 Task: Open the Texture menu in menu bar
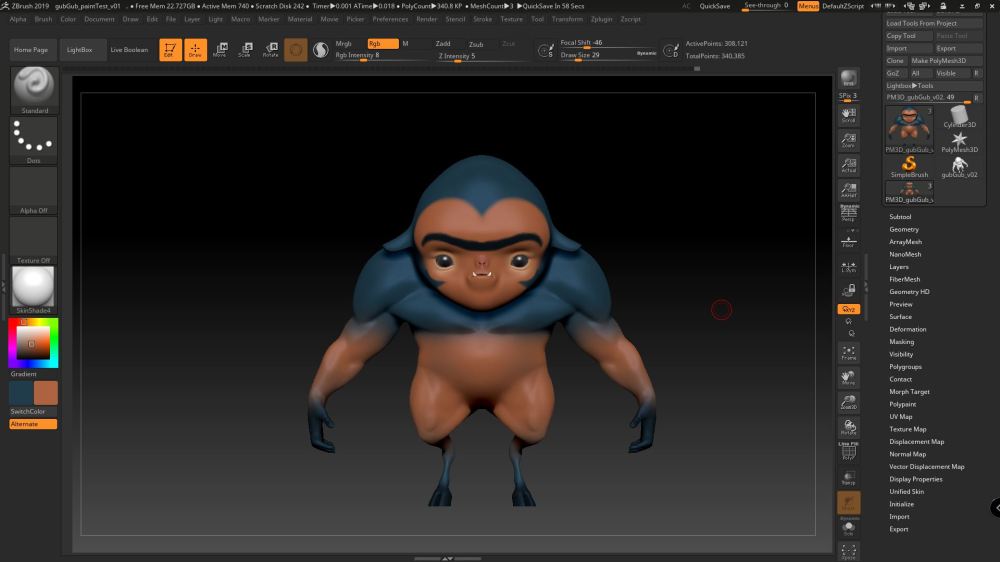tap(511, 19)
